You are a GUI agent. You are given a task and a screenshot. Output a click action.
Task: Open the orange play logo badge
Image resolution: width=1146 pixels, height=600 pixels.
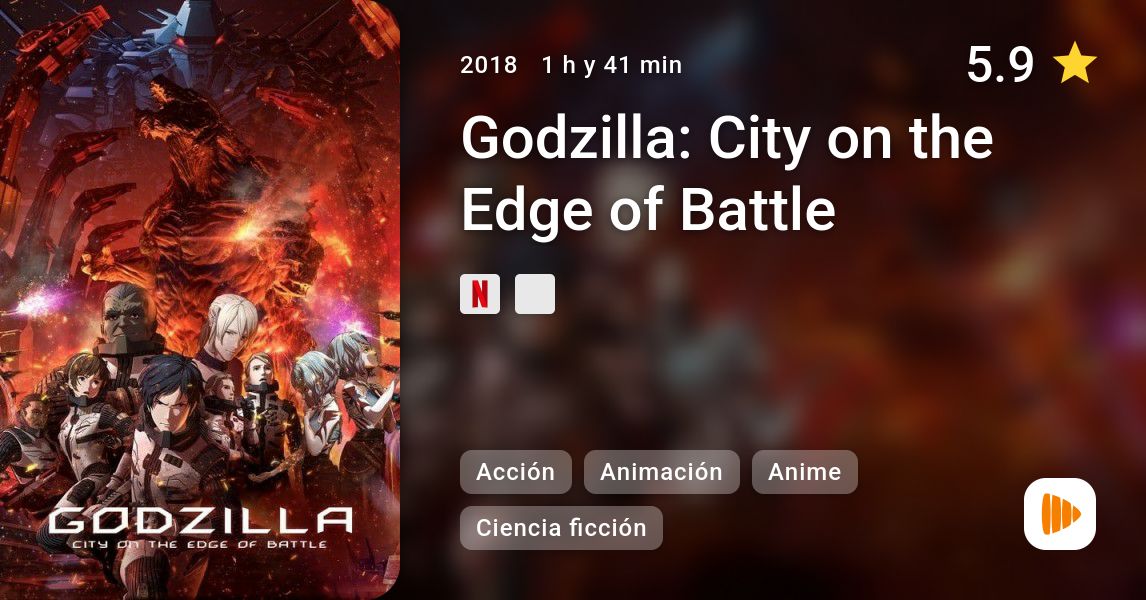(x=1060, y=514)
